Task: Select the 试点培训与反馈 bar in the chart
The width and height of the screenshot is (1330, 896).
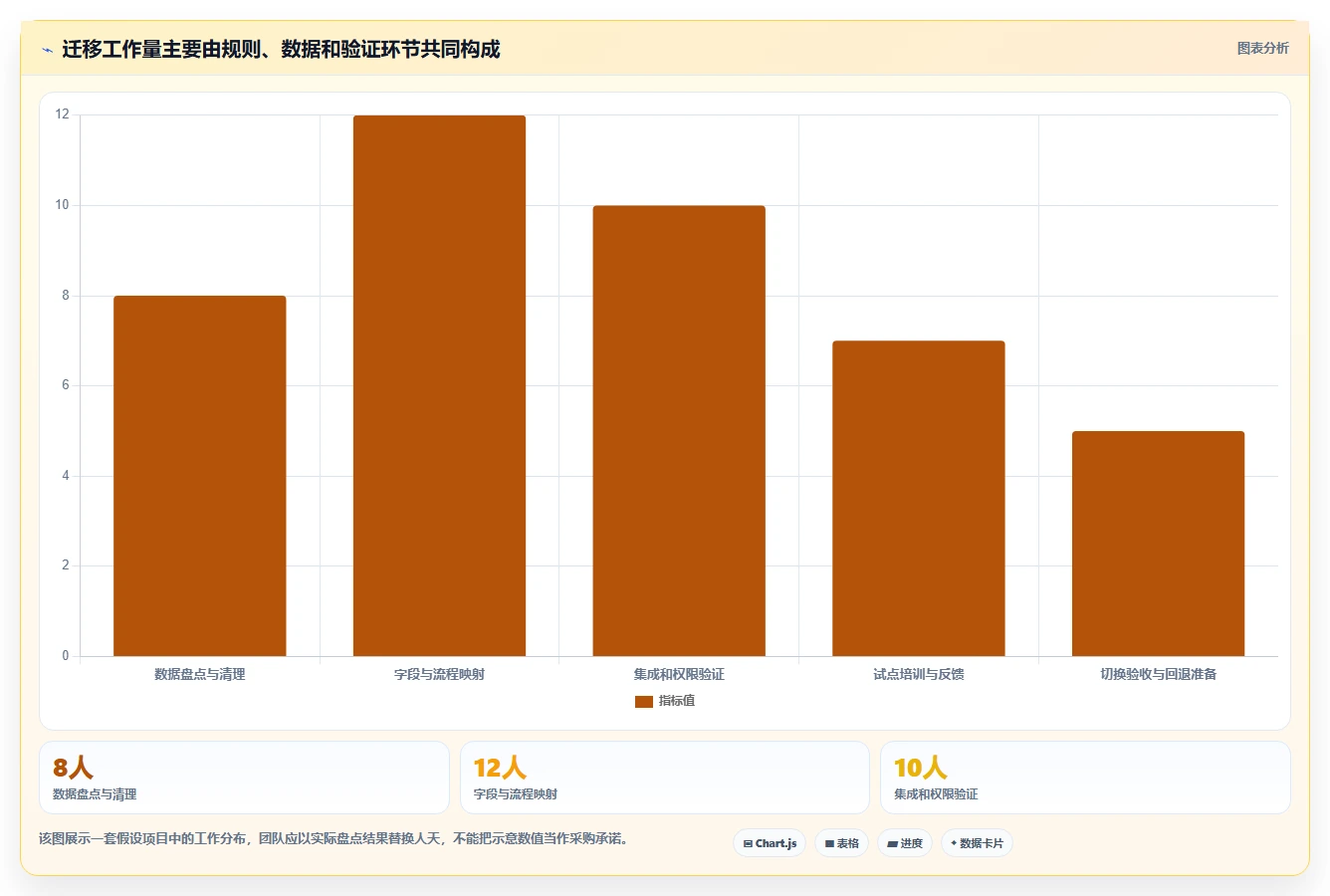Action: pos(919,499)
